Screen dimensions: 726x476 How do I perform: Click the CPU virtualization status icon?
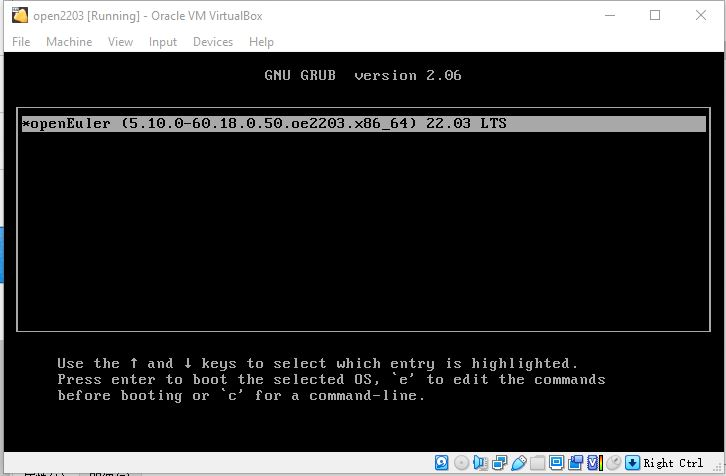tap(595, 463)
